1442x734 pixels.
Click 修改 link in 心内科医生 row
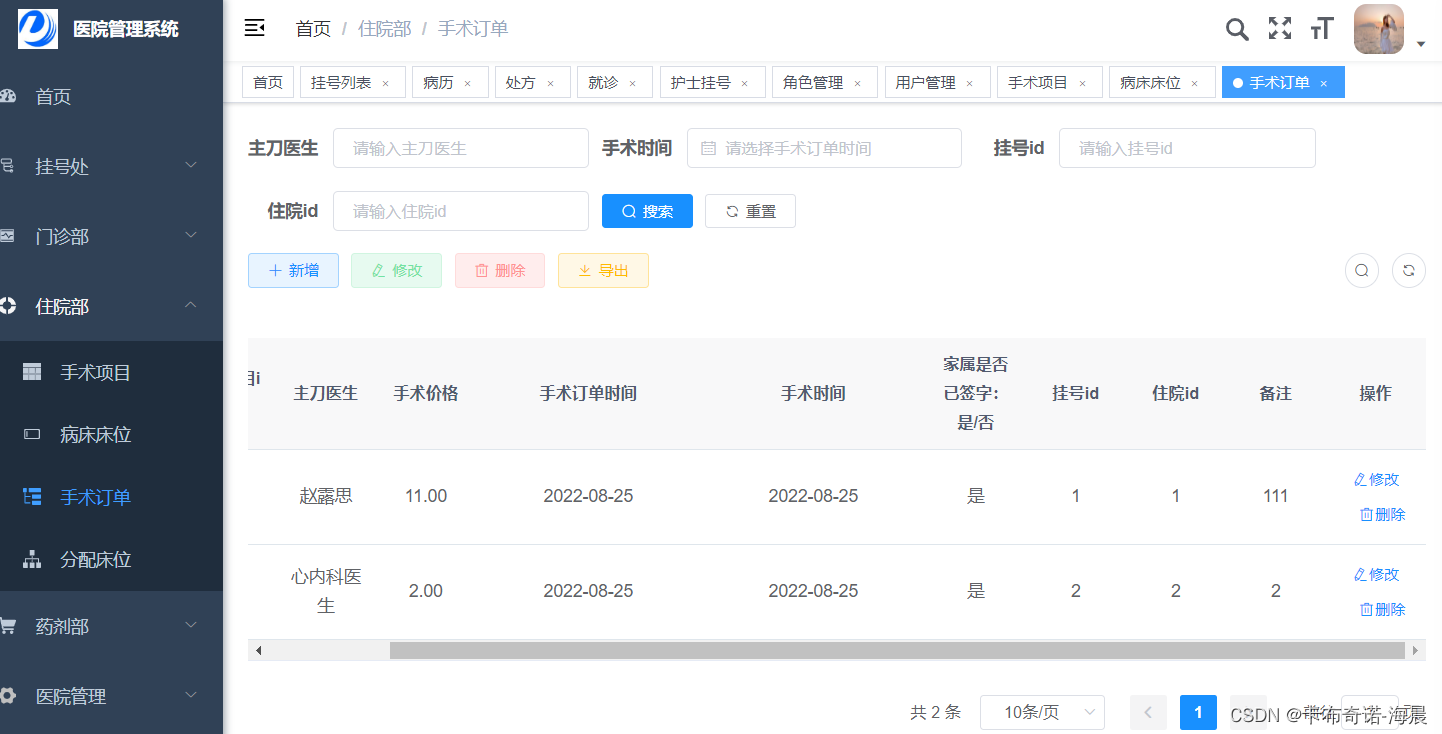tap(1376, 574)
